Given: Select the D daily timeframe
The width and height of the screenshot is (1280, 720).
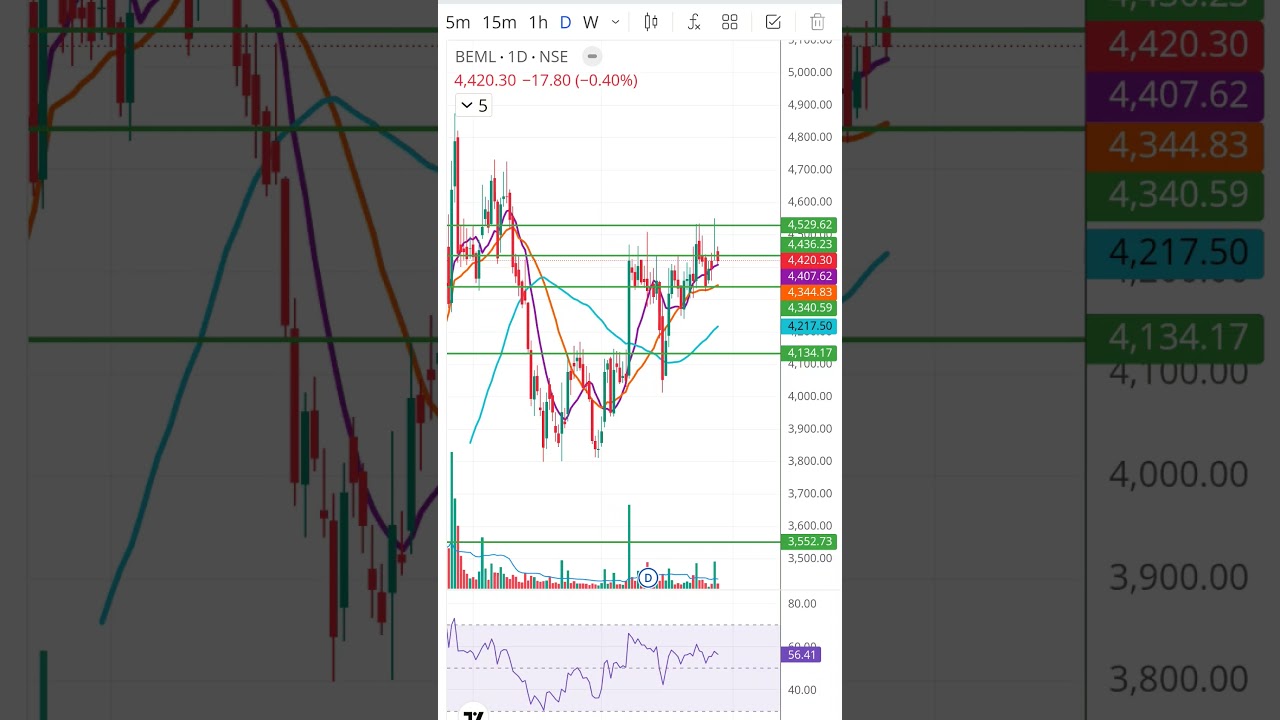Looking at the screenshot, I should [565, 22].
